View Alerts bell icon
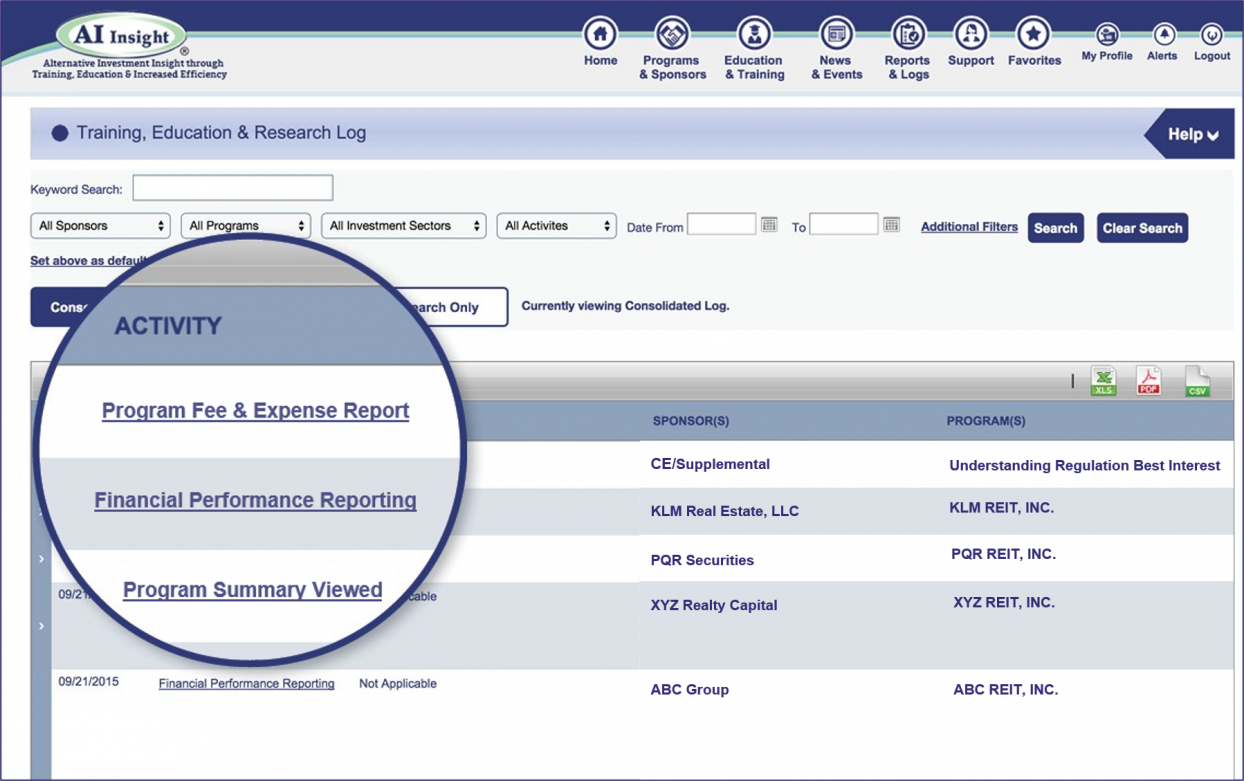 [1163, 34]
